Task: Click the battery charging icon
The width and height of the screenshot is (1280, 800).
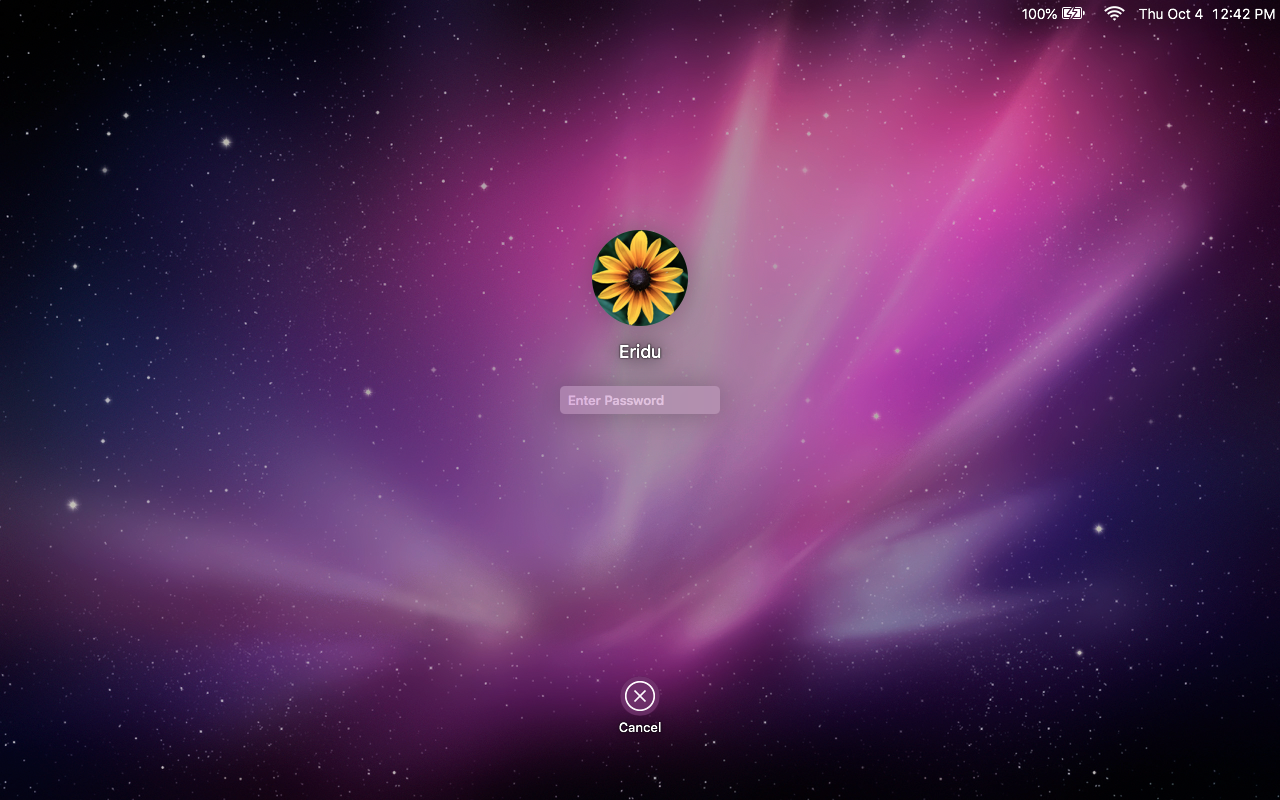Action: [1073, 14]
